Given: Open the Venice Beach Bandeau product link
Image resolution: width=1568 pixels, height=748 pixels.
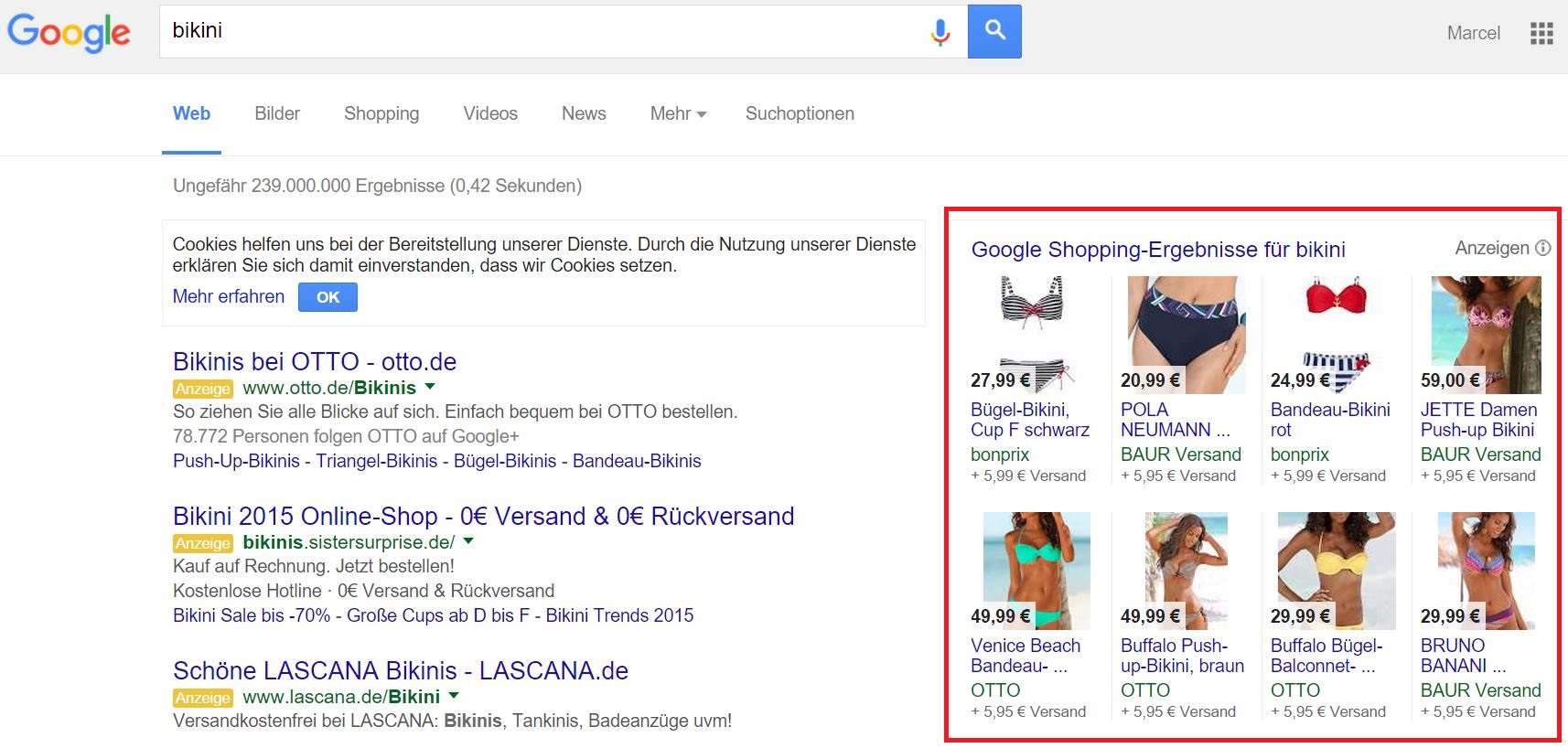Looking at the screenshot, I should (x=1026, y=656).
